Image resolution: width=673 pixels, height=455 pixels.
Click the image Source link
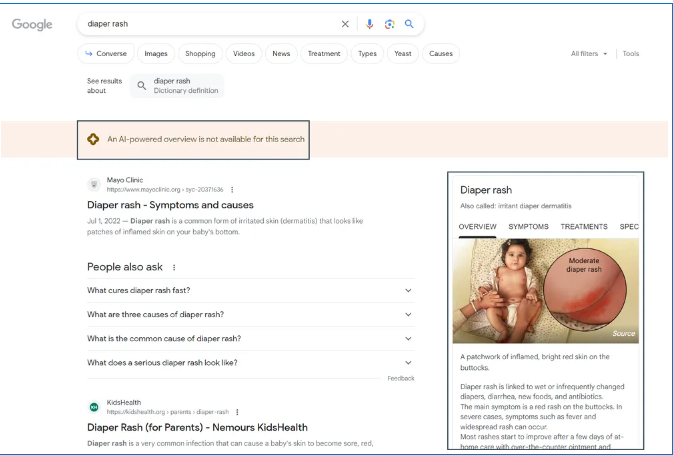click(x=623, y=334)
